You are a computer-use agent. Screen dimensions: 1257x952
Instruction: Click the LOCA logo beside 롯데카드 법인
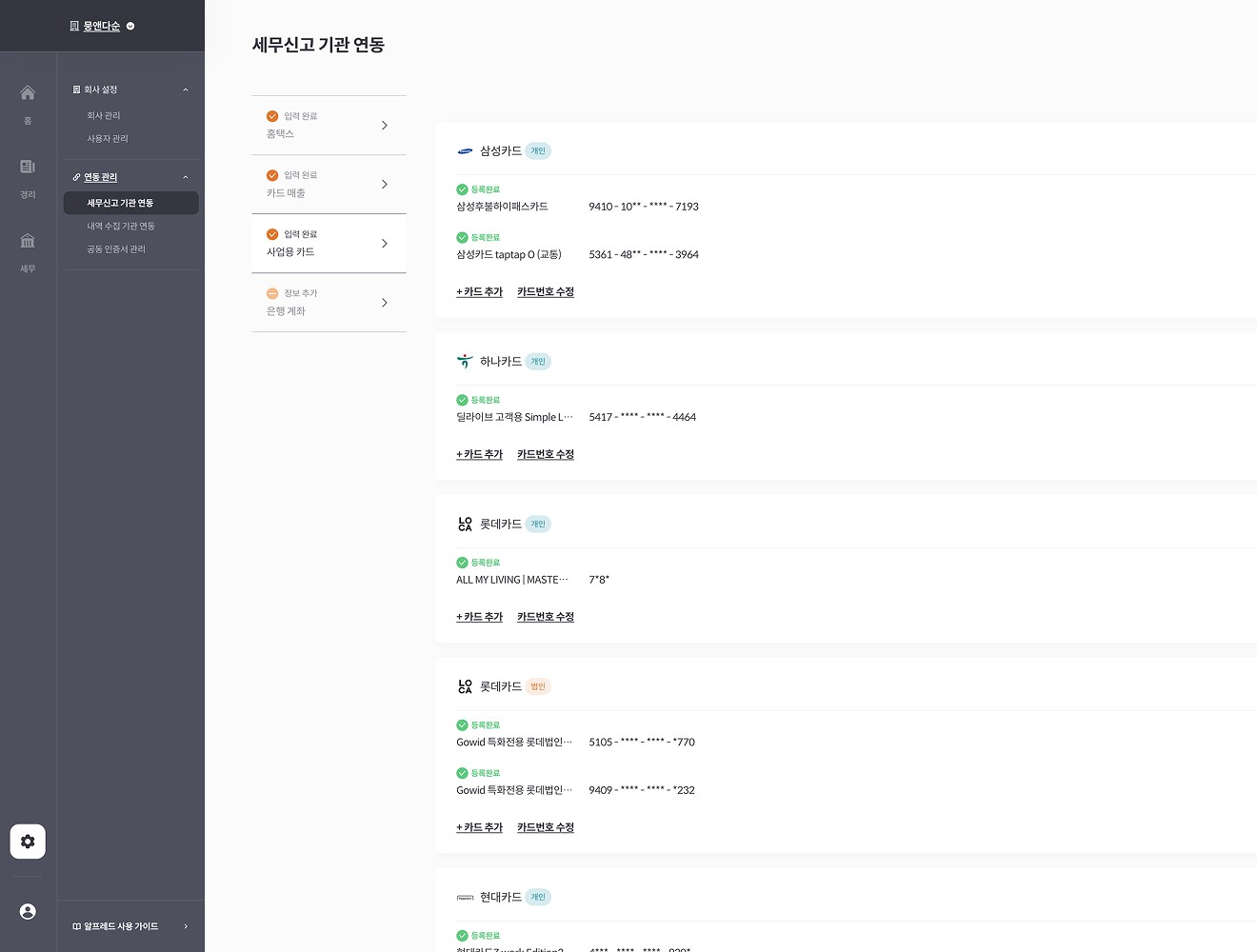[465, 685]
